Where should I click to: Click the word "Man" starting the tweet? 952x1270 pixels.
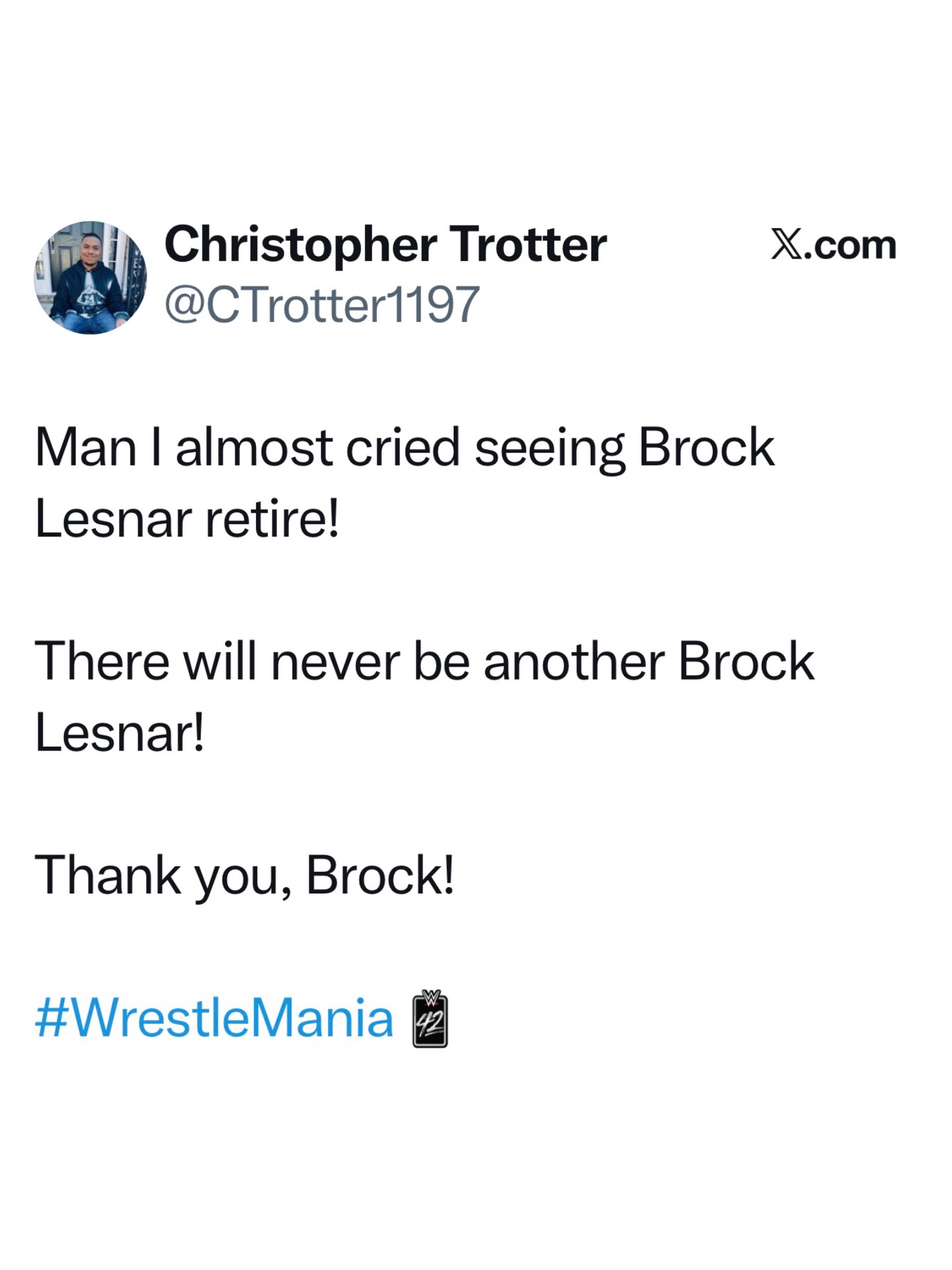tap(86, 448)
